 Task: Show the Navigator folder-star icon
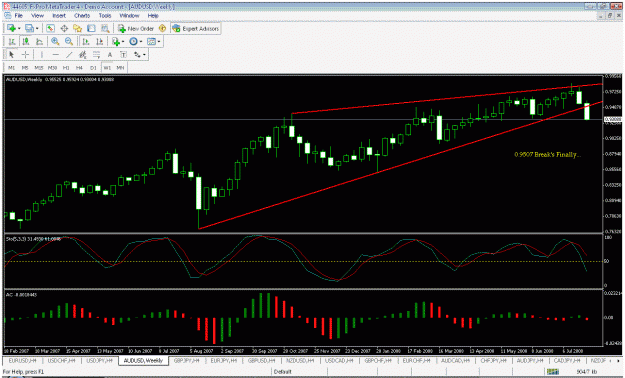coord(77,28)
